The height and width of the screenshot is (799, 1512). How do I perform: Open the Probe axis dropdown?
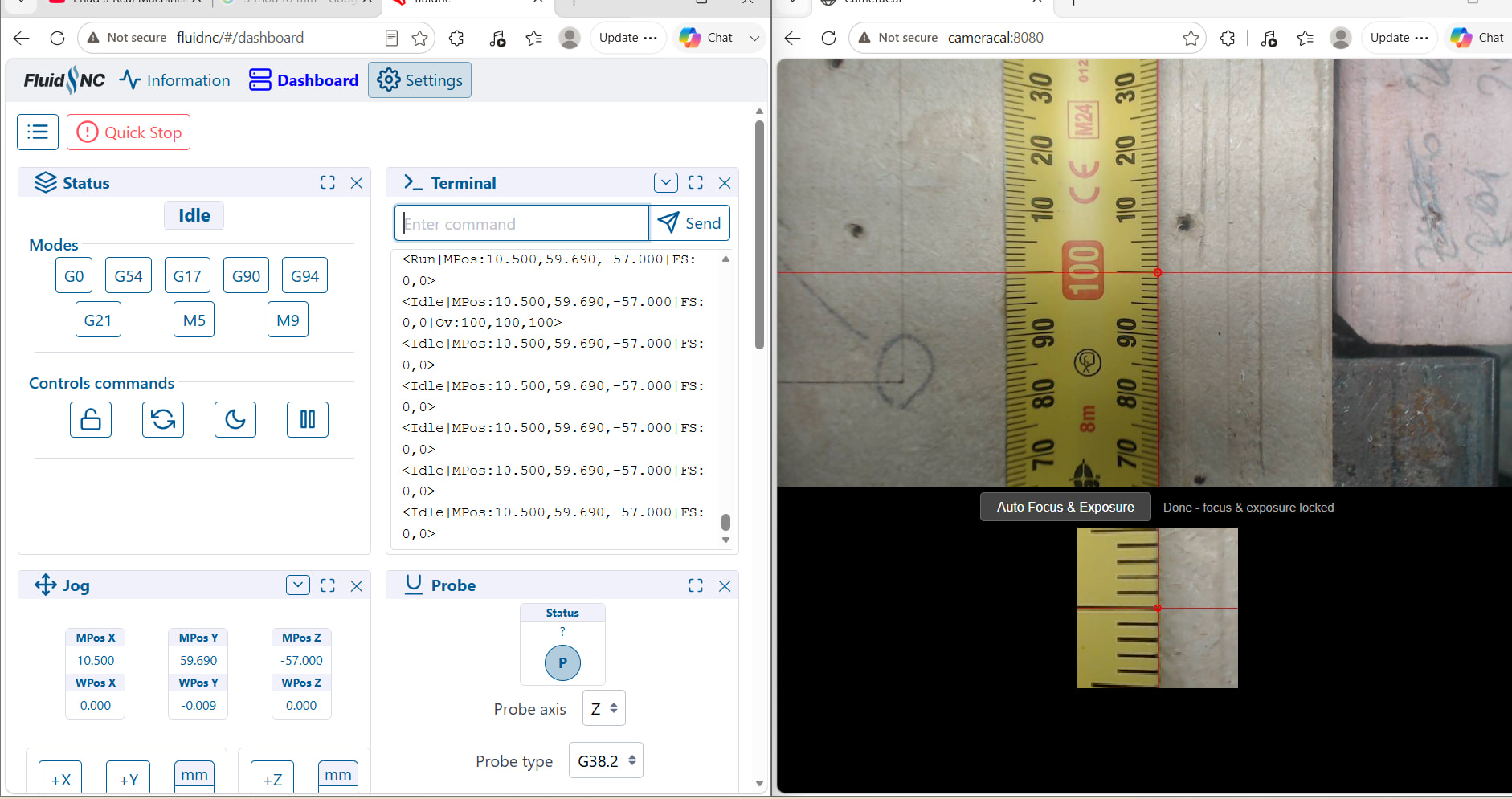pyautogui.click(x=604, y=708)
